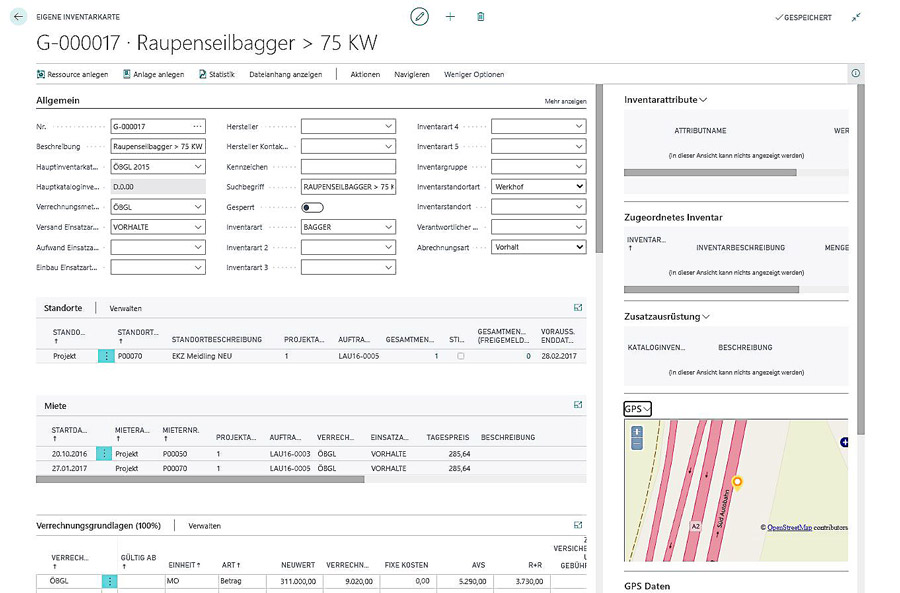Image resolution: width=900 pixels, height=593 pixels.
Task: Click Ressource anlegen action
Action: click(72, 75)
